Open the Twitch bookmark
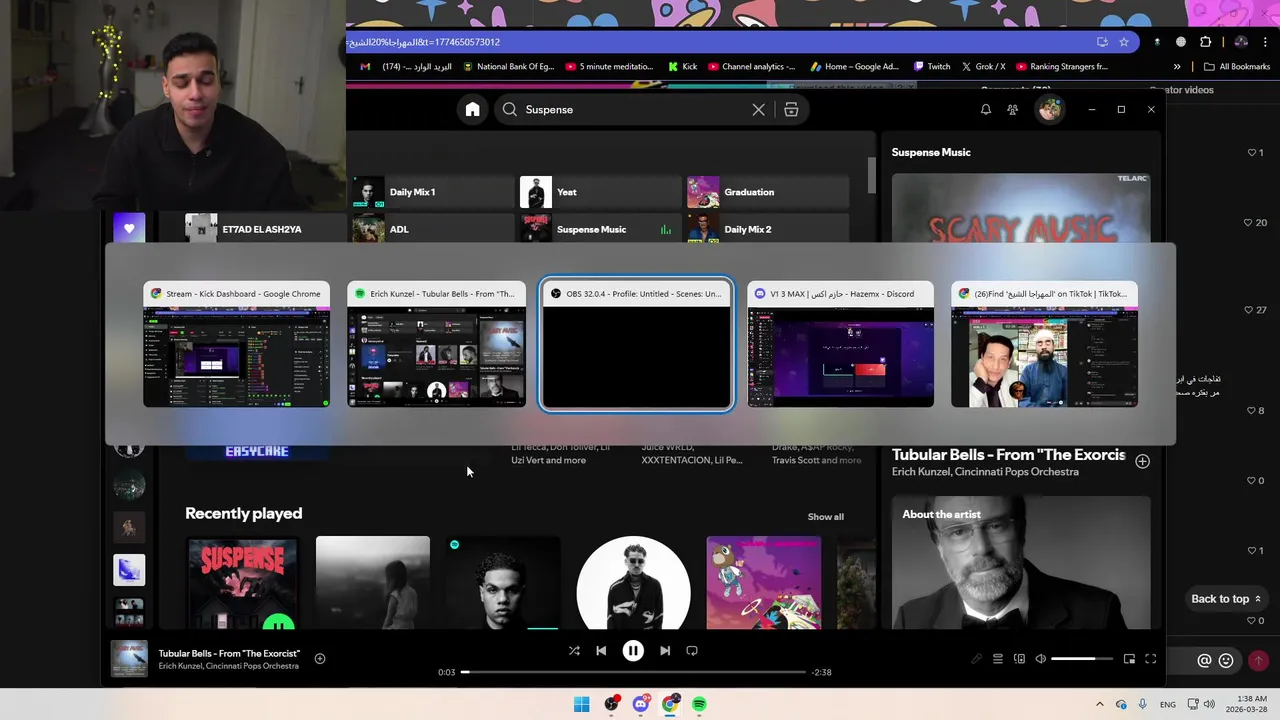Screen dimensions: 1280x720 coord(932,67)
